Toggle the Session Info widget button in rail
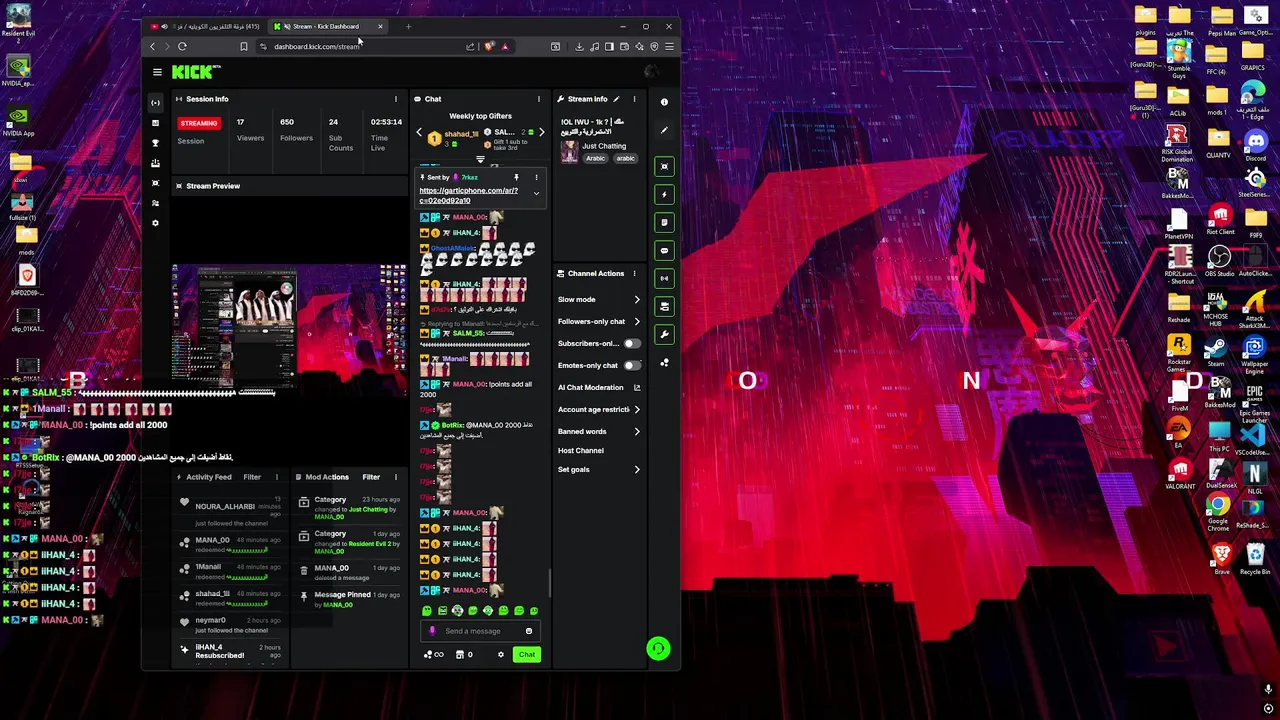This screenshot has width=1280, height=720. (664, 278)
